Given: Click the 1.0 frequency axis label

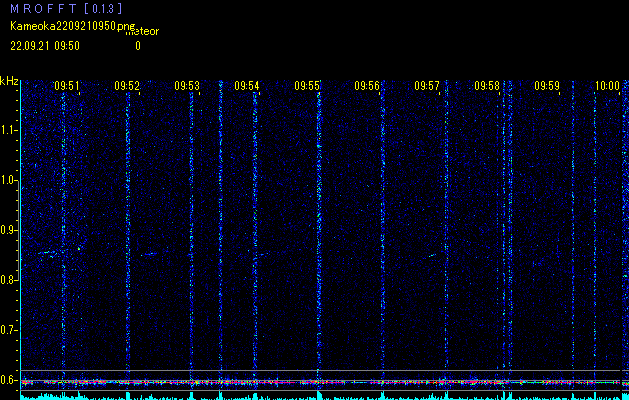Looking at the screenshot, I should click(x=8, y=180).
